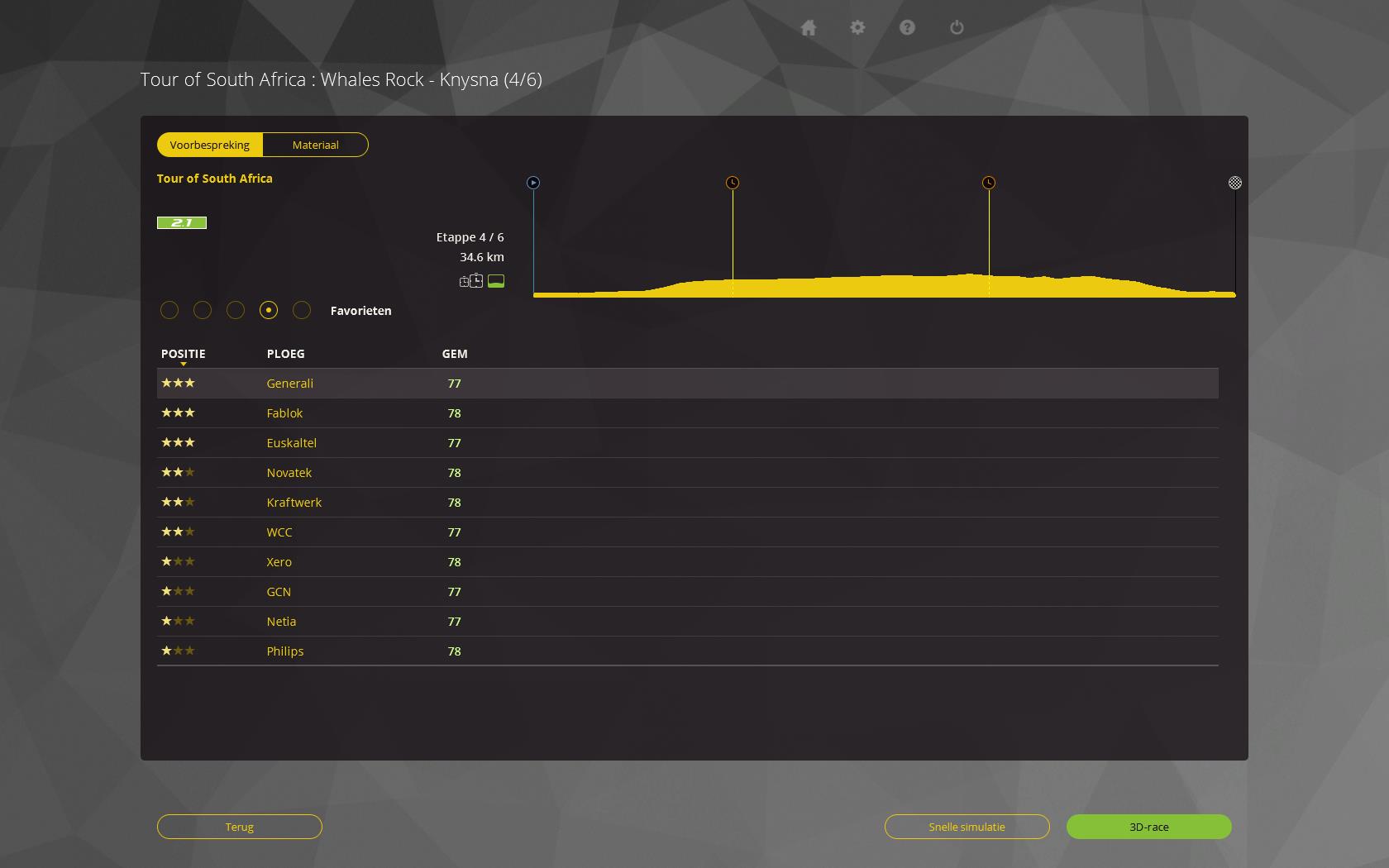Image resolution: width=1389 pixels, height=868 pixels.
Task: Click Euskaltel average value 77
Action: coord(455,443)
